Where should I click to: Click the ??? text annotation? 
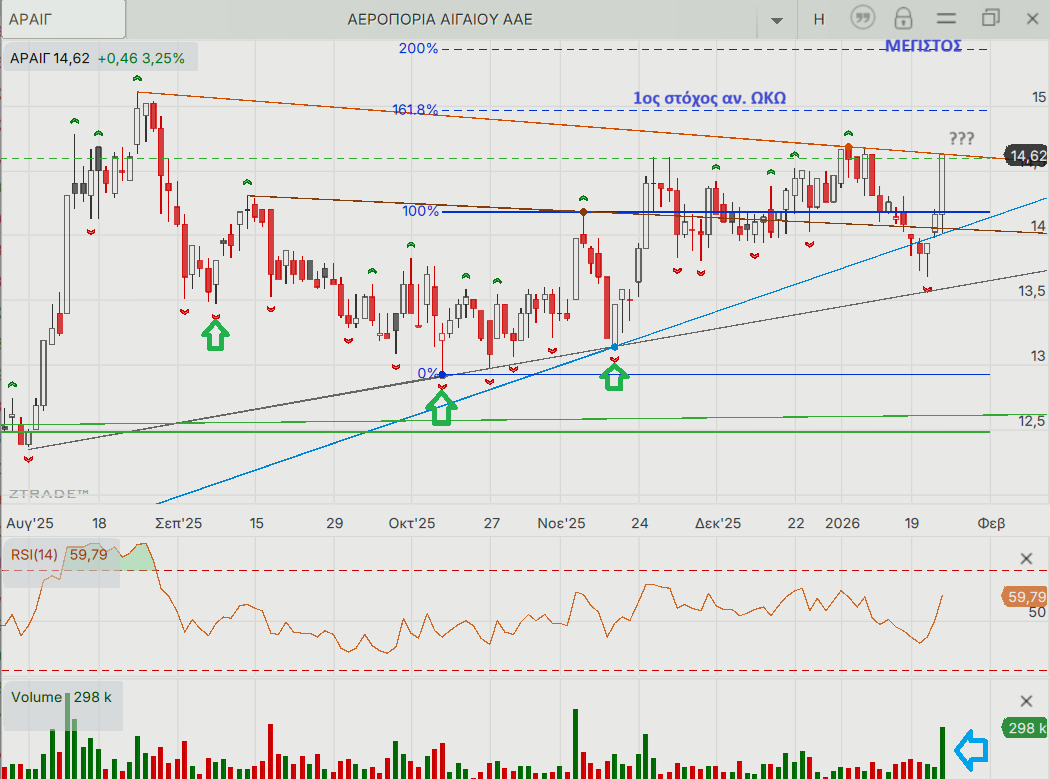coord(960,138)
